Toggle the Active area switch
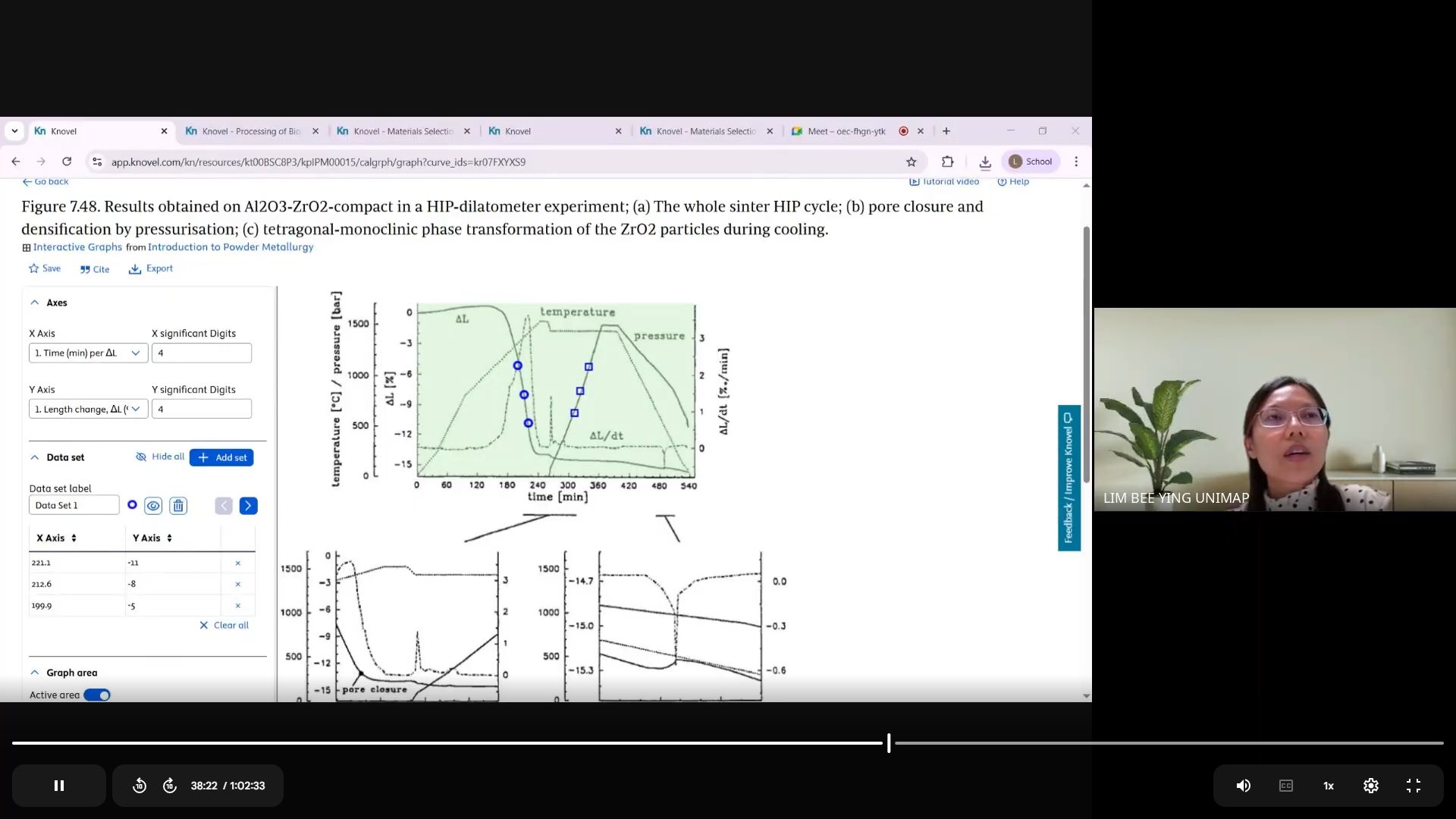Image resolution: width=1456 pixels, height=819 pixels. click(97, 695)
